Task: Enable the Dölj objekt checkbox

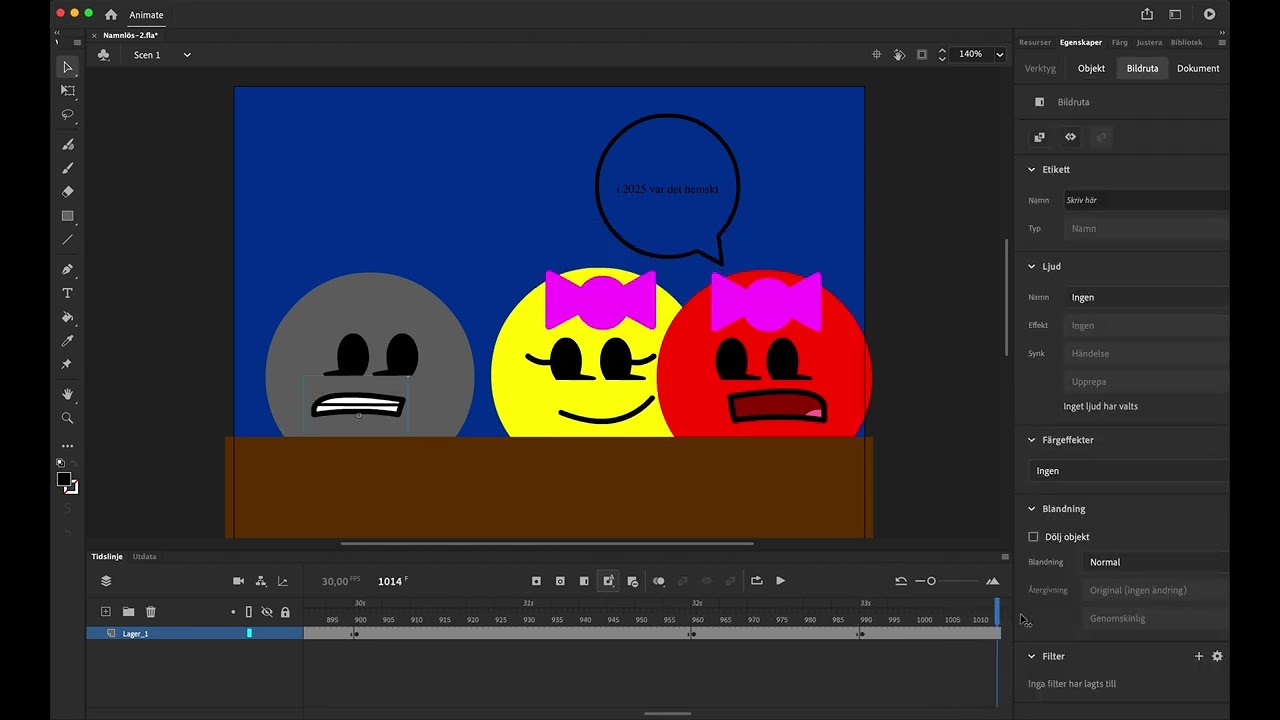Action: pyautogui.click(x=1033, y=537)
